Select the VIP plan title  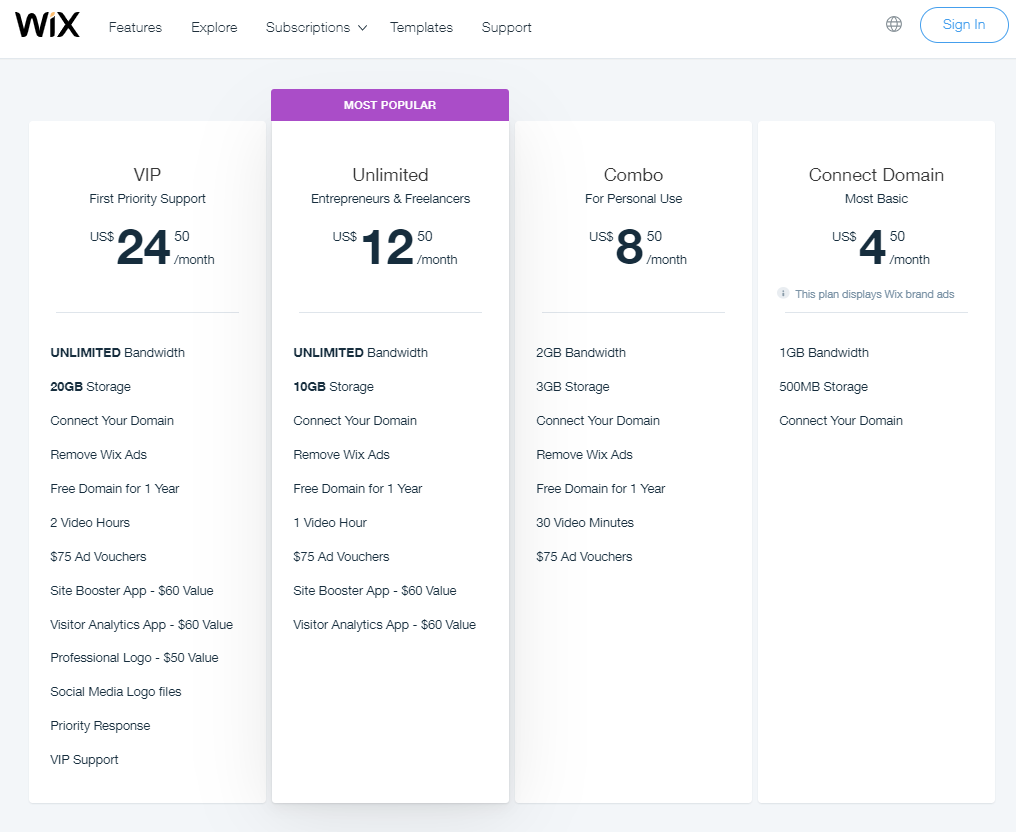click(147, 175)
